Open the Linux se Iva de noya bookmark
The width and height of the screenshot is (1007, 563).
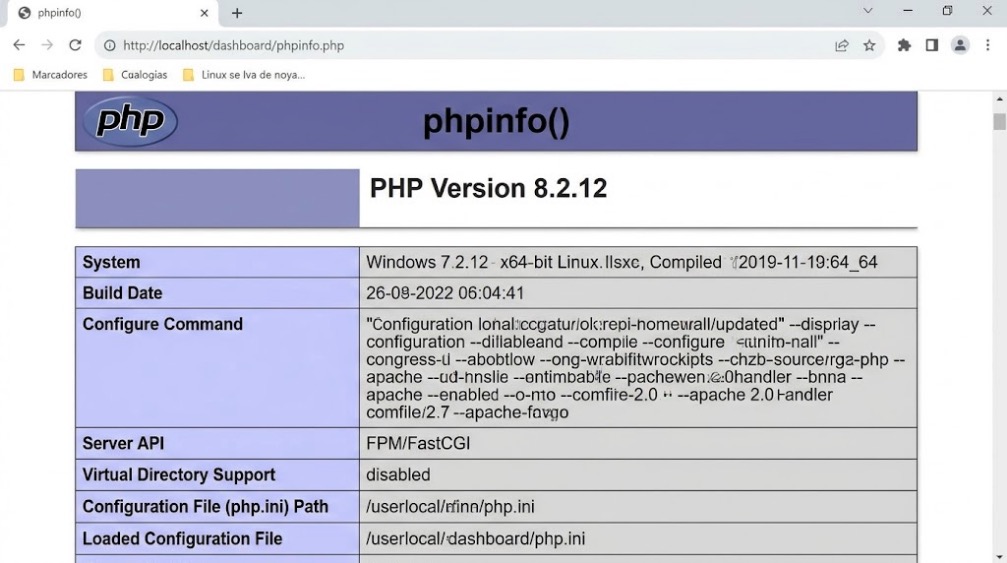coord(244,75)
